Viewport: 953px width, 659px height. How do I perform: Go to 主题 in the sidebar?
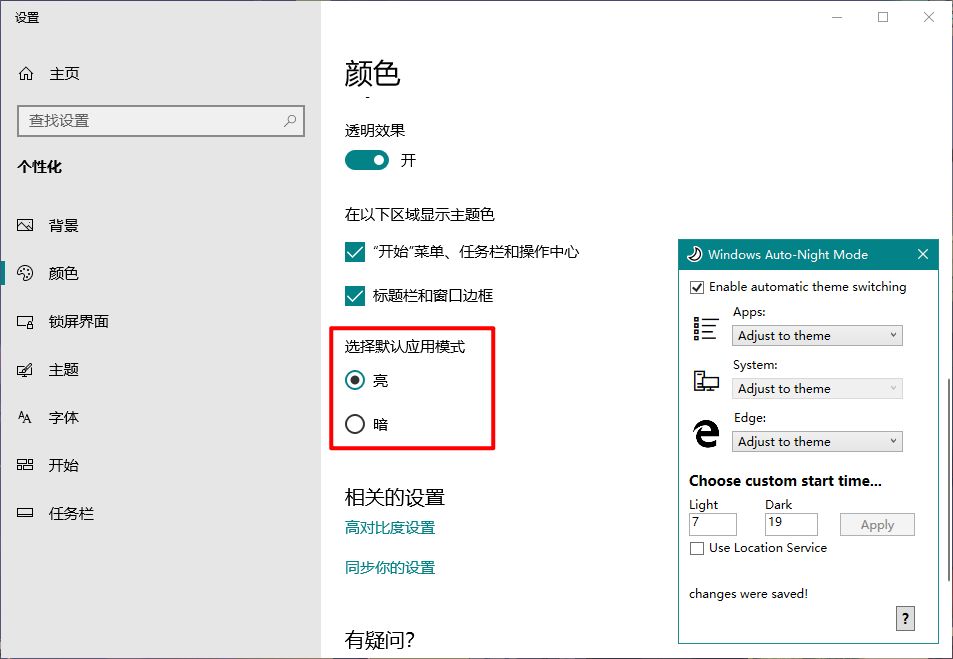tap(64, 370)
